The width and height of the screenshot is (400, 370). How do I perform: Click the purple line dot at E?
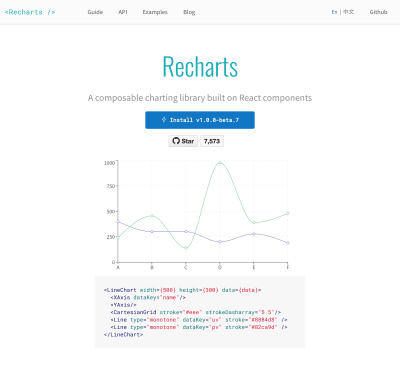click(254, 234)
